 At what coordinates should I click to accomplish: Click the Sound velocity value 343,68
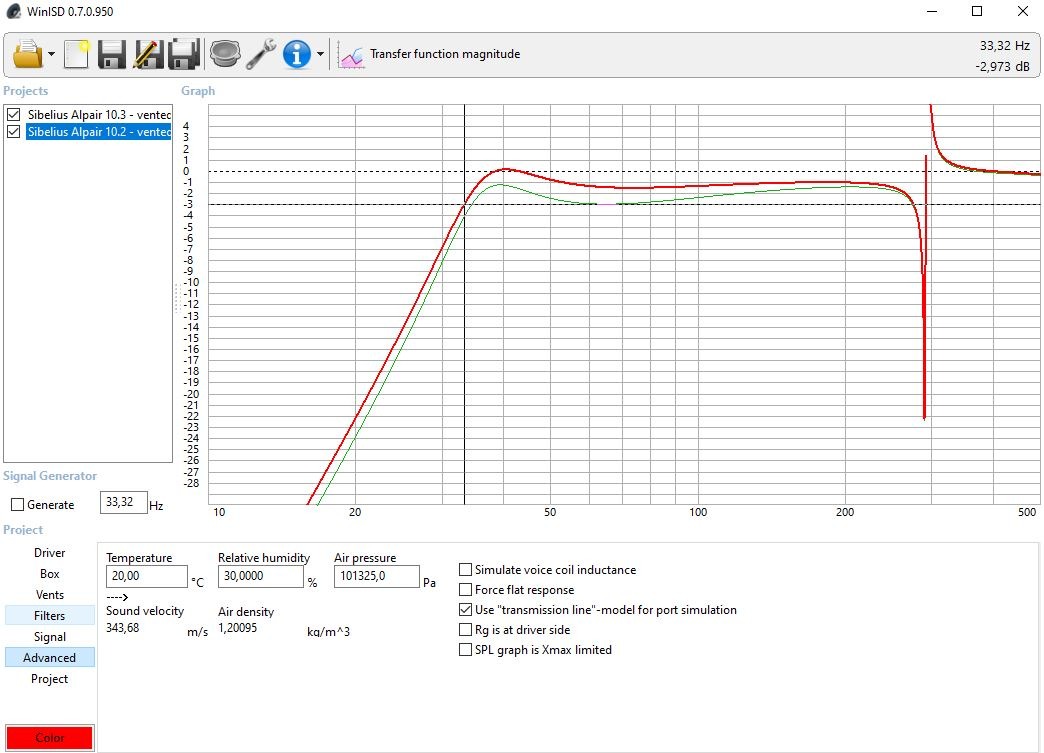pyautogui.click(x=123, y=627)
